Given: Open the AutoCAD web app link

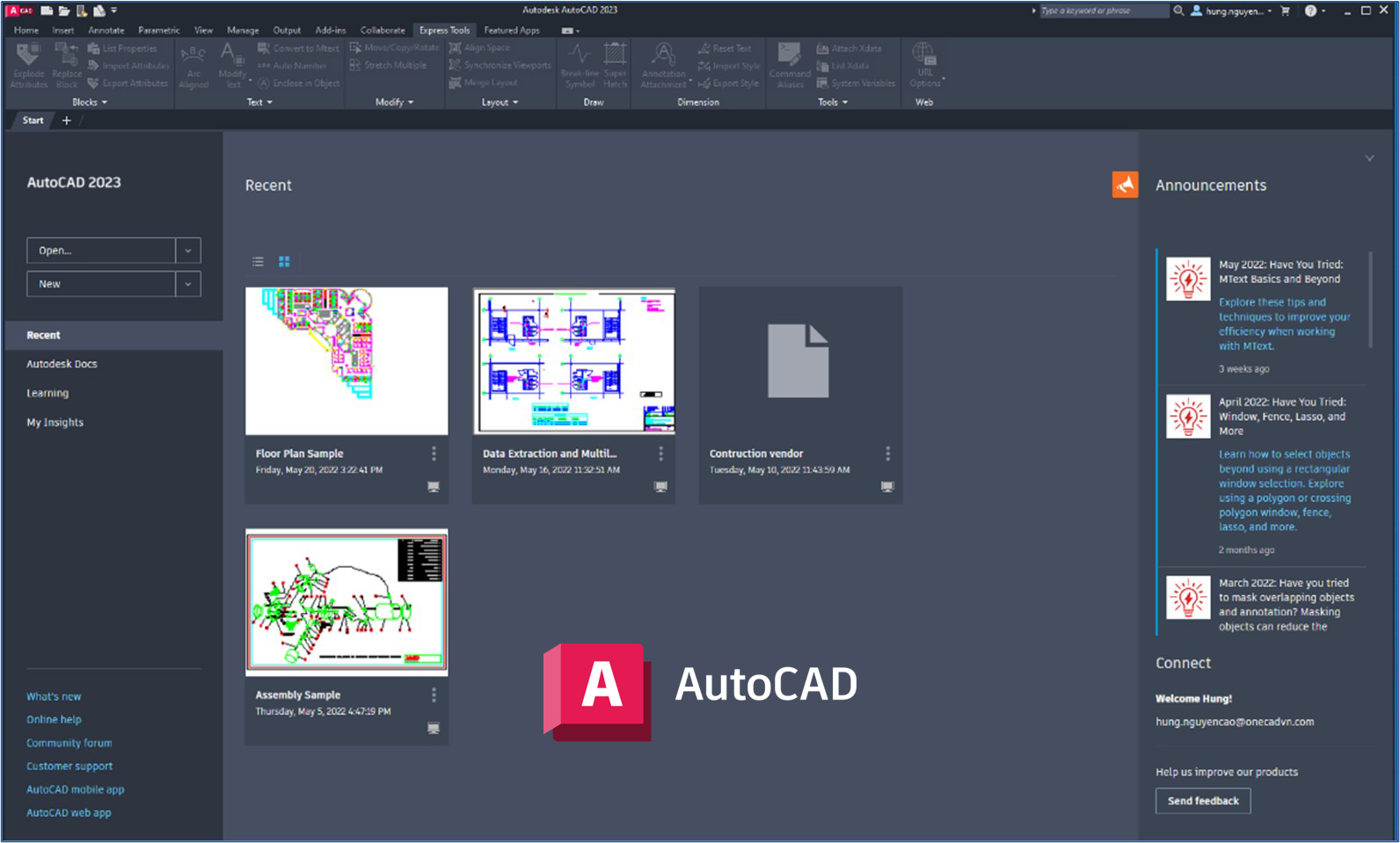Looking at the screenshot, I should click(69, 813).
